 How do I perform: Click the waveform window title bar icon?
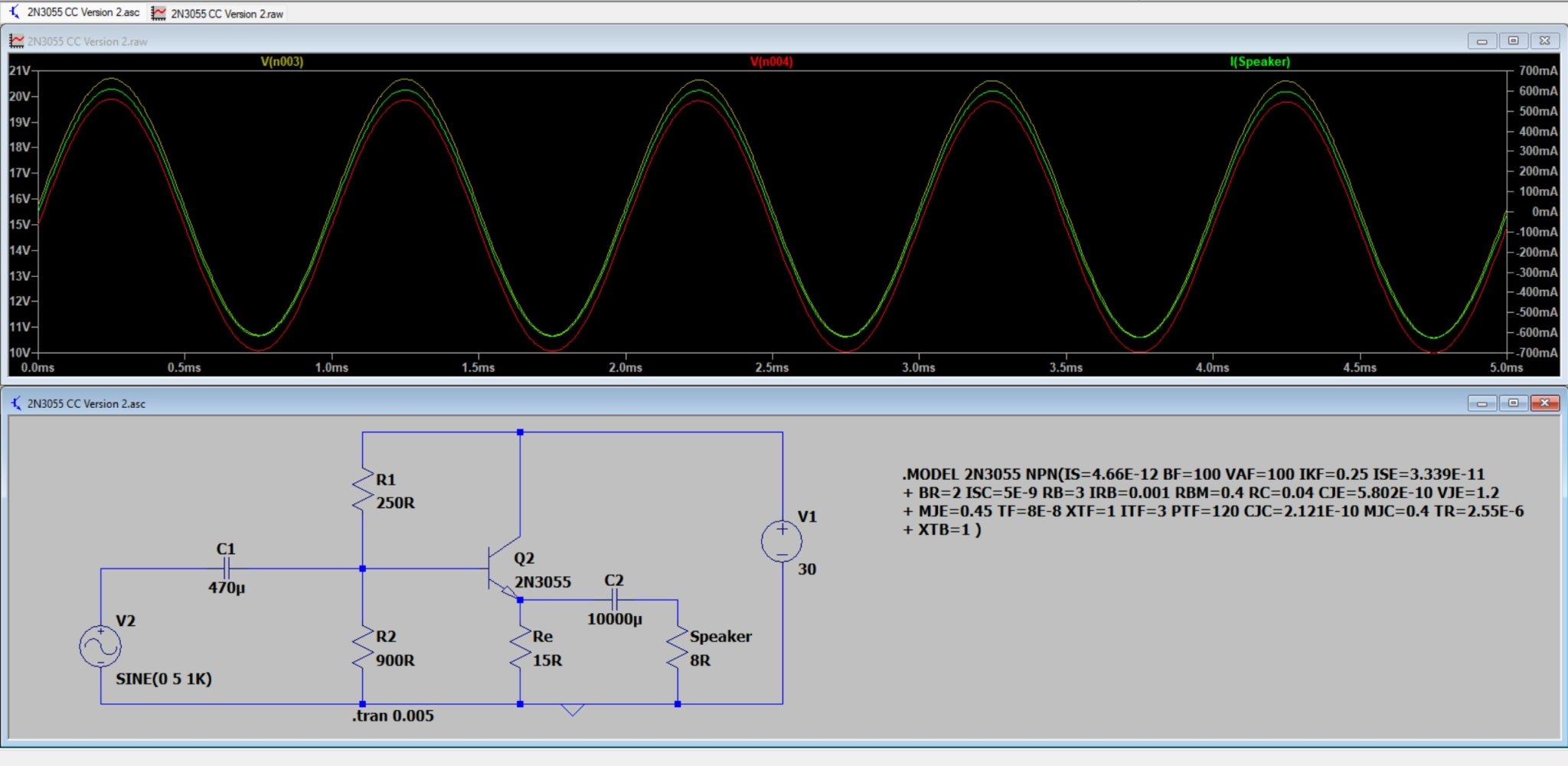pyautogui.click(x=16, y=41)
